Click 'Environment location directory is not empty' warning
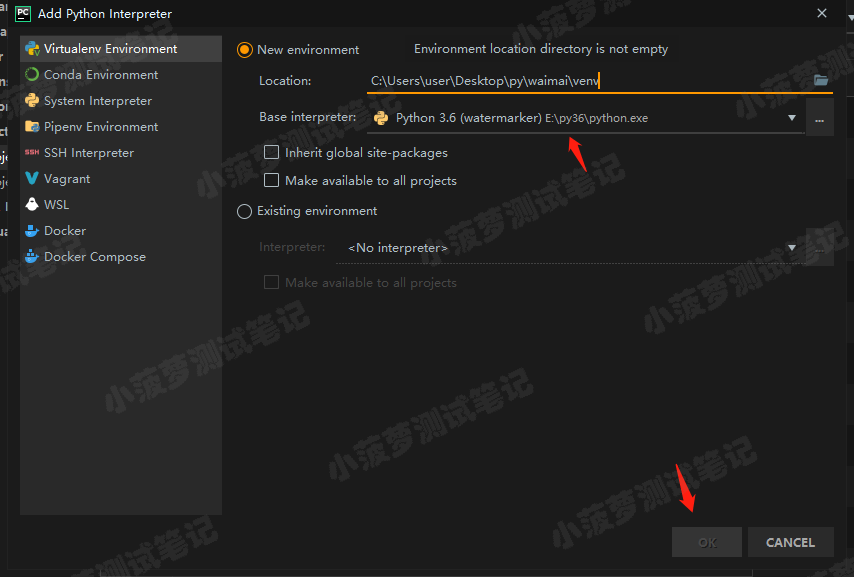 pos(541,49)
